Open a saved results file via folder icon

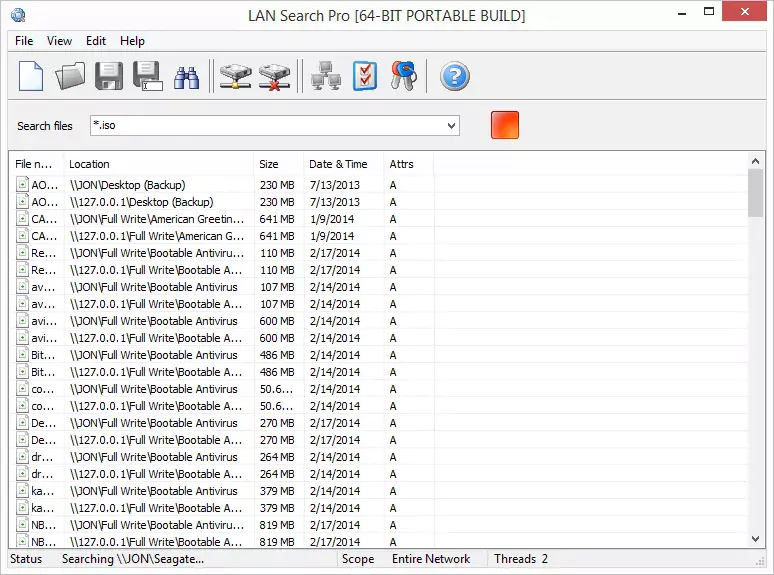coord(70,76)
